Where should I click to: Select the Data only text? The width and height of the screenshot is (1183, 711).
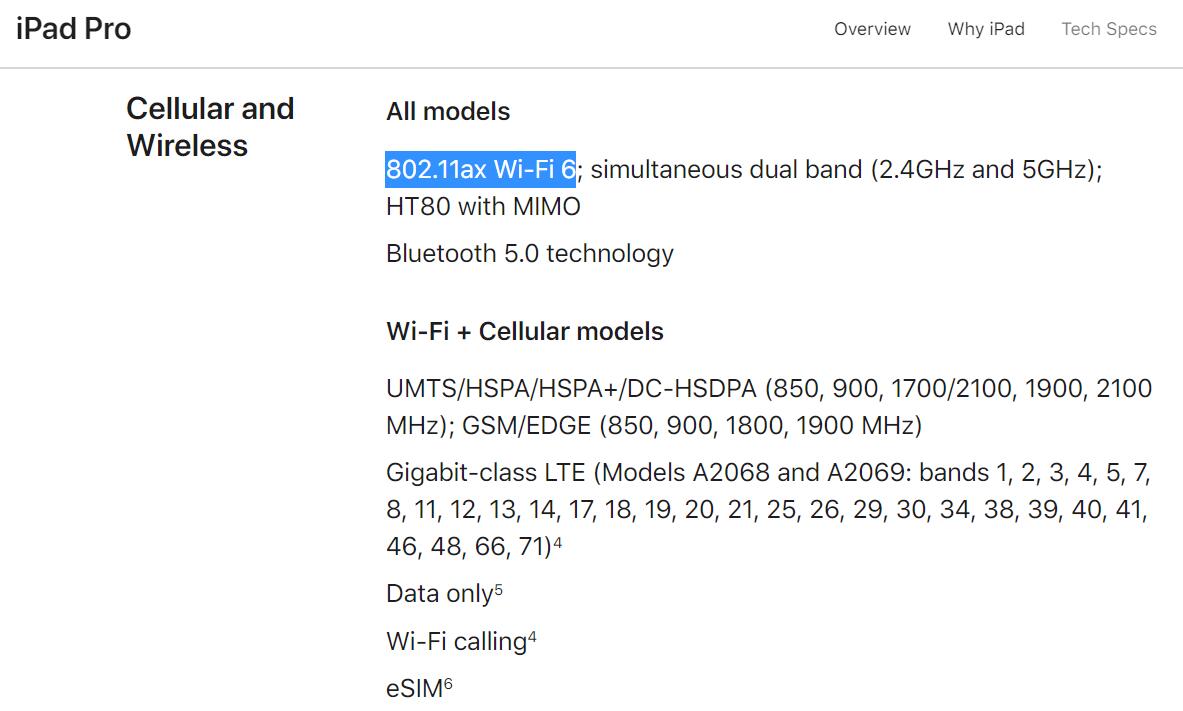click(440, 593)
